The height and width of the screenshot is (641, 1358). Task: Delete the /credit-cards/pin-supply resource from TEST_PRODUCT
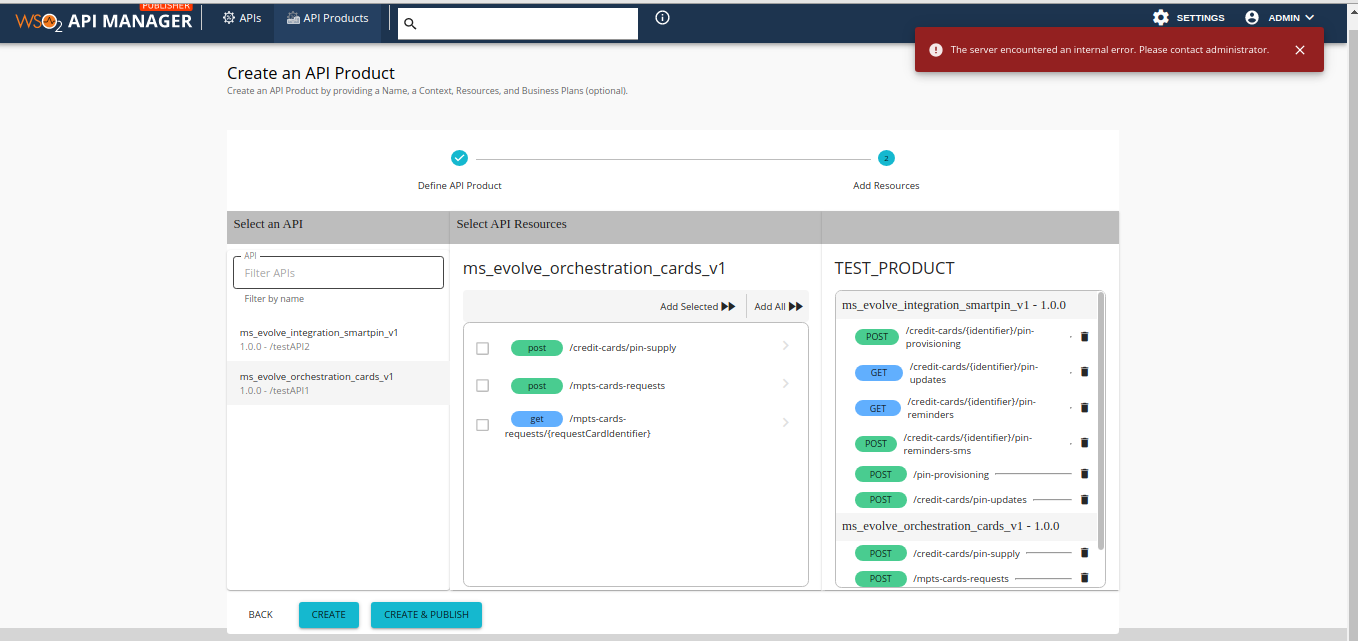(1084, 553)
